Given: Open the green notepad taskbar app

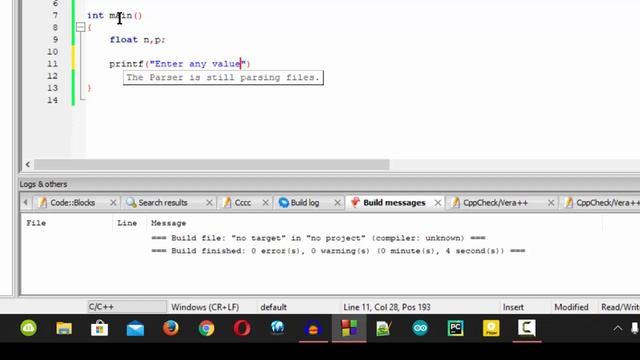Looking at the screenshot, I should pos(384,328).
